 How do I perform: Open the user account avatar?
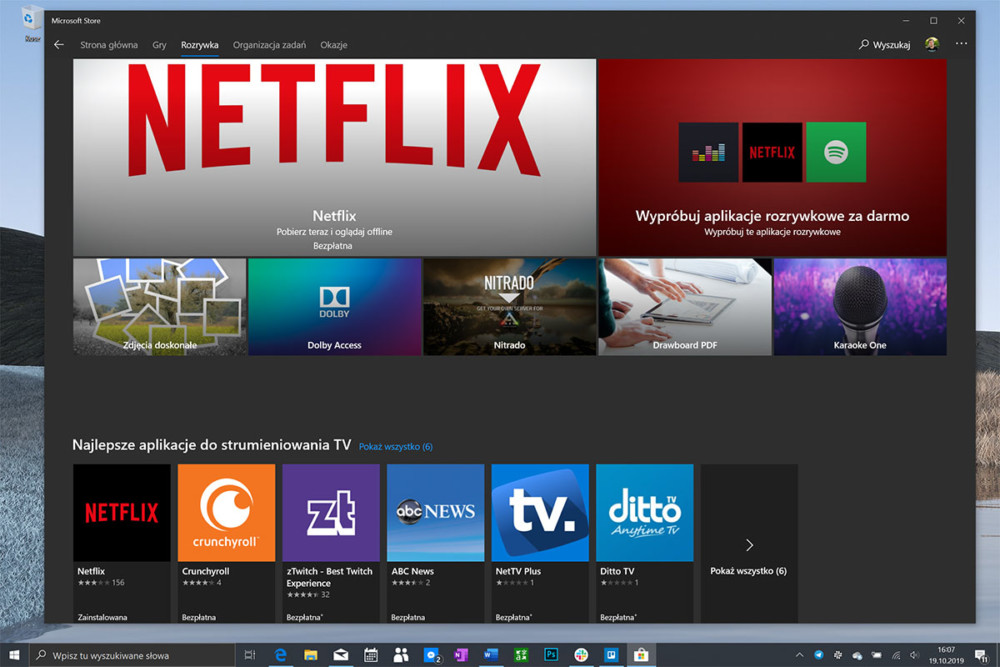click(932, 44)
